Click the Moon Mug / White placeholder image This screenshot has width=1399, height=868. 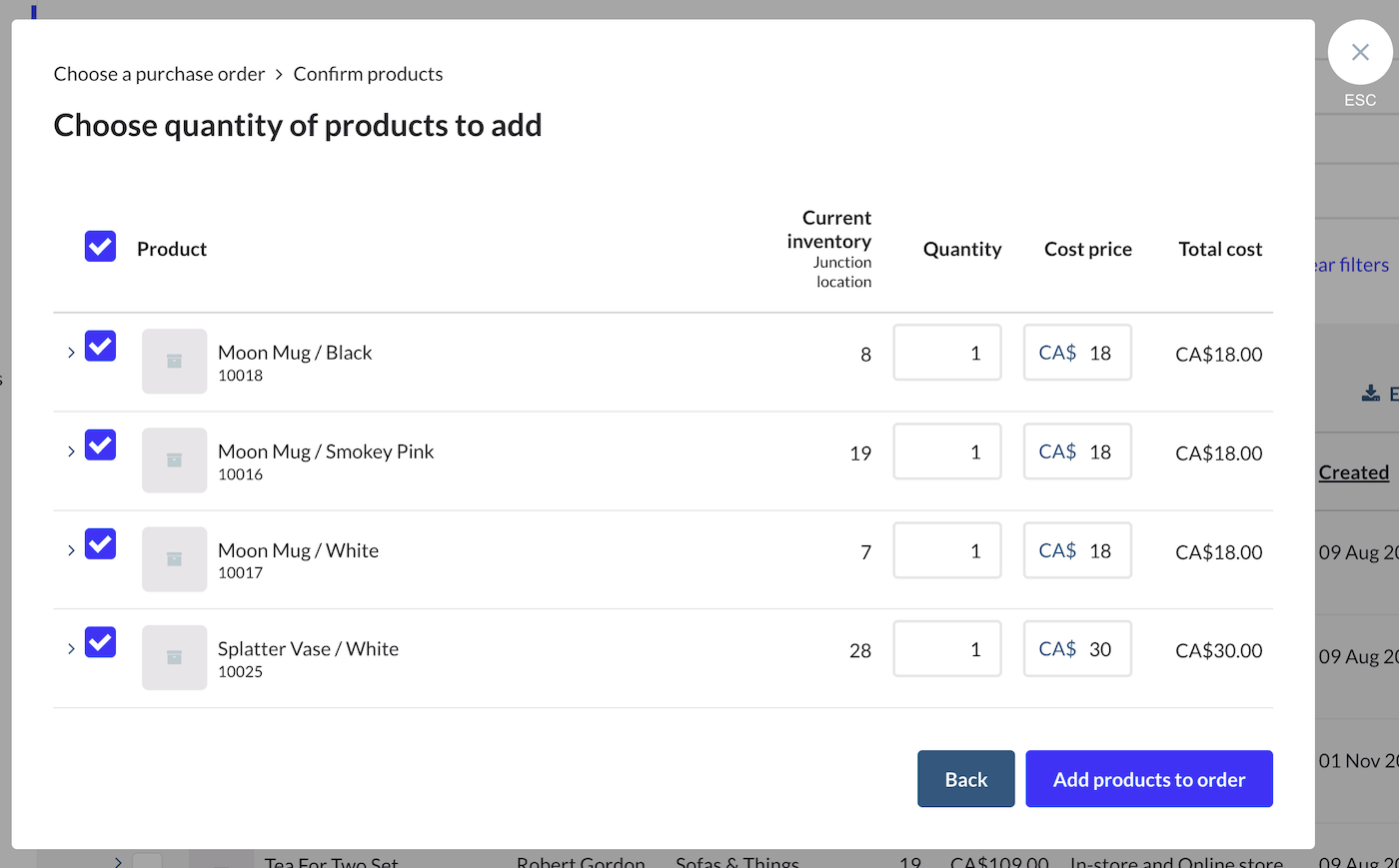(174, 559)
